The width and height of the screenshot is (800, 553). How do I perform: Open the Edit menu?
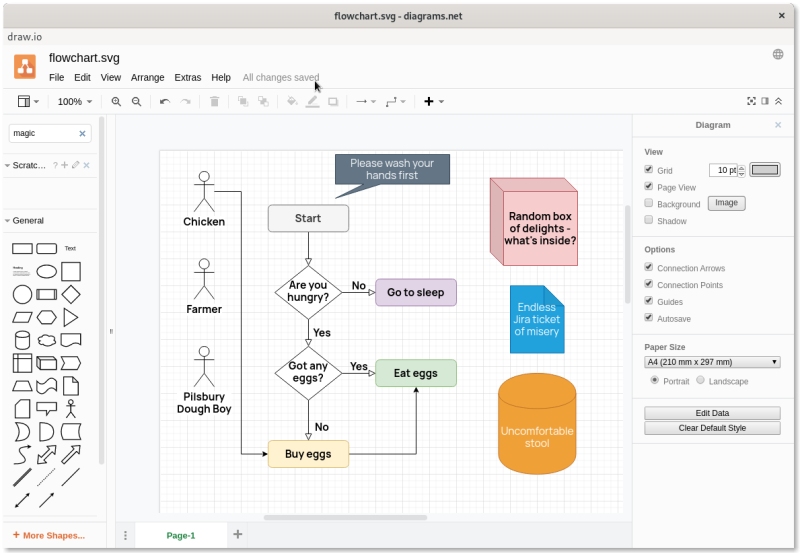pos(82,78)
